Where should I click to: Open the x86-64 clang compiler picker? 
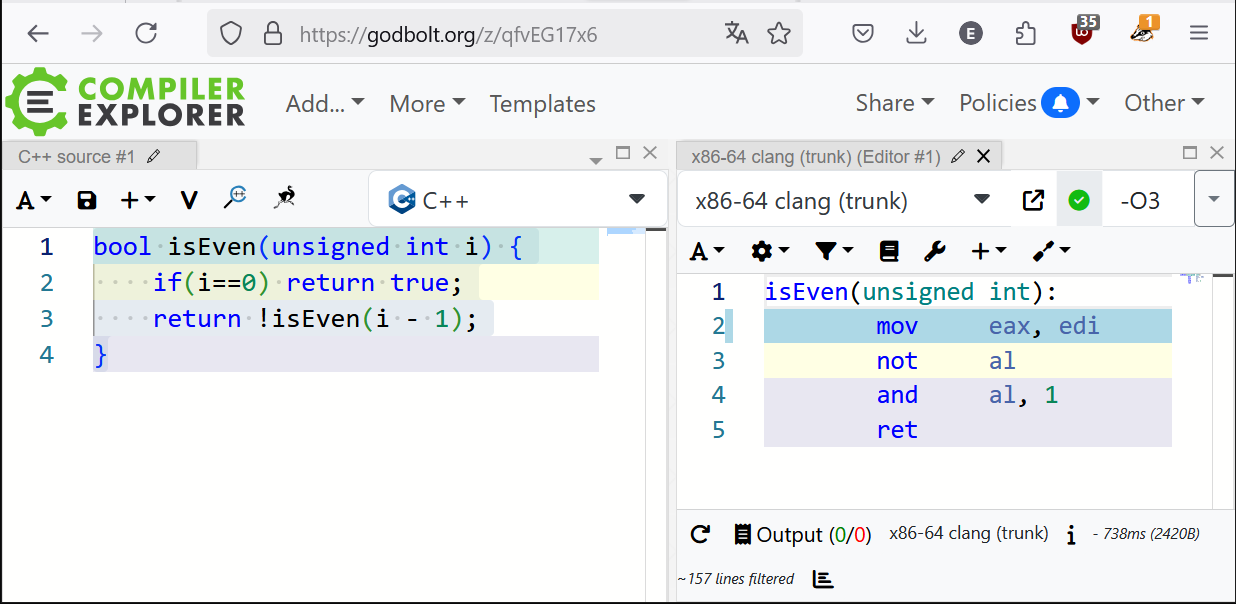click(842, 200)
